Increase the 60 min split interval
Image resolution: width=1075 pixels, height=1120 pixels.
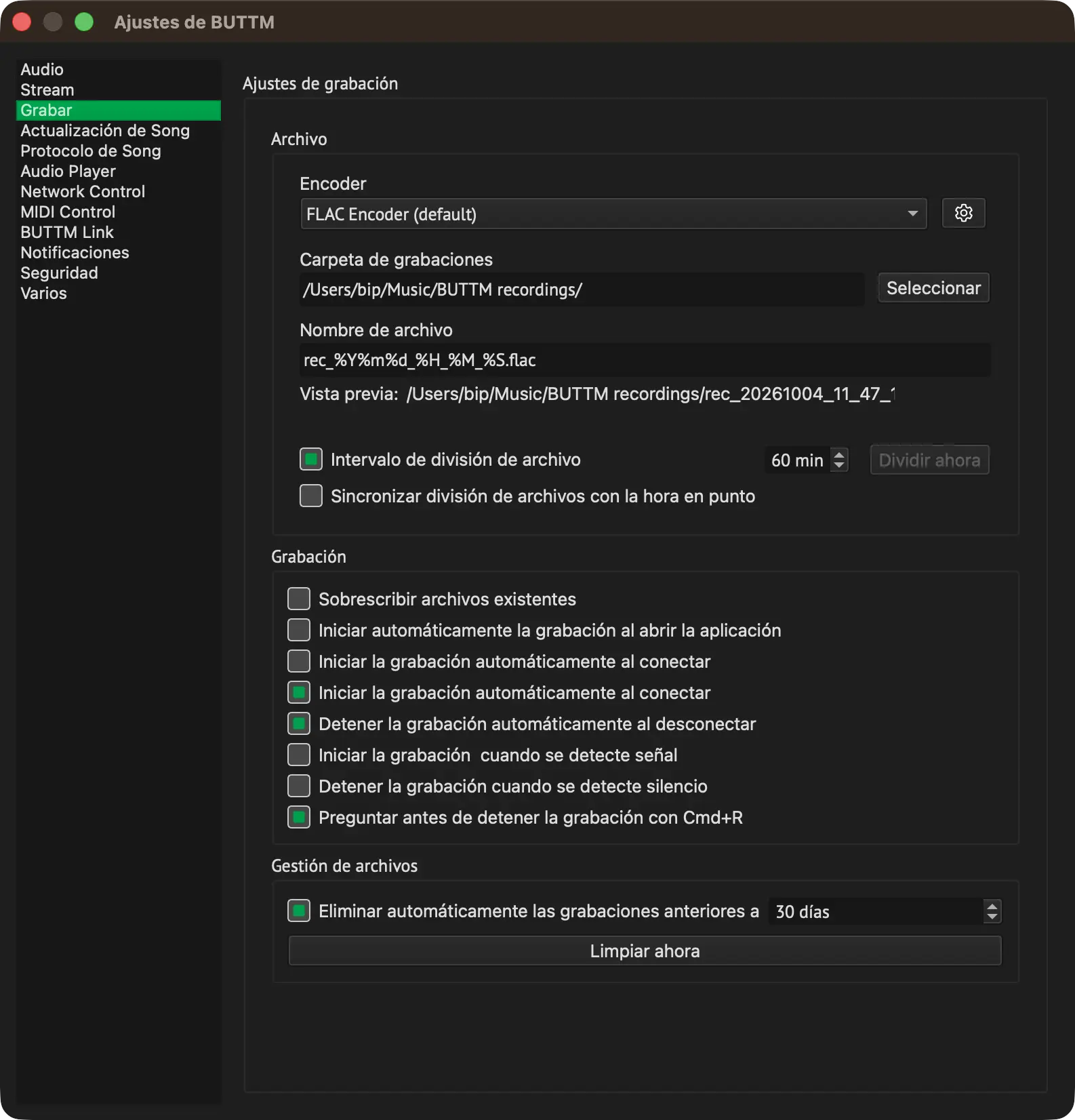(839, 454)
